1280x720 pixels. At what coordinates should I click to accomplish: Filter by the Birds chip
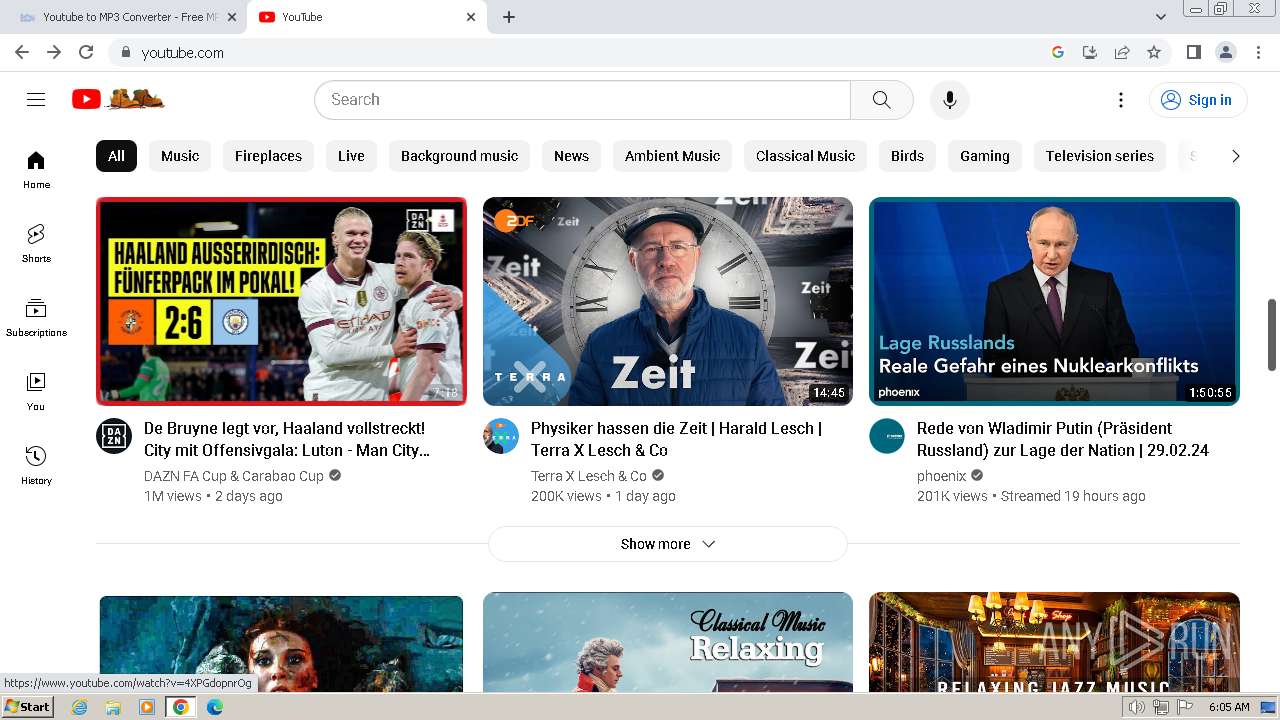(x=907, y=156)
